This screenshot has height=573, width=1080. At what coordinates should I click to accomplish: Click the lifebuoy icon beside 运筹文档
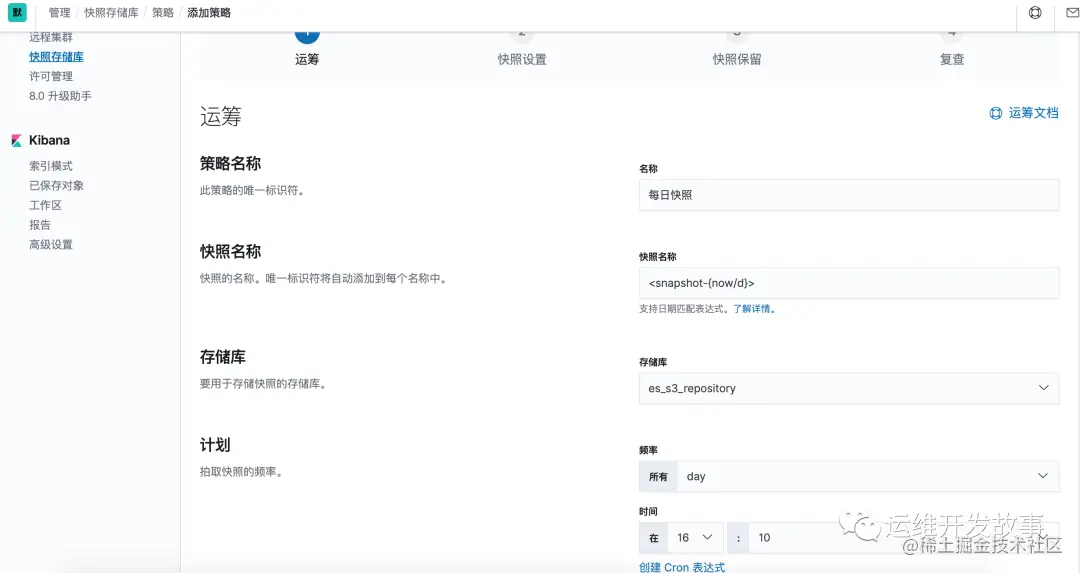point(995,114)
